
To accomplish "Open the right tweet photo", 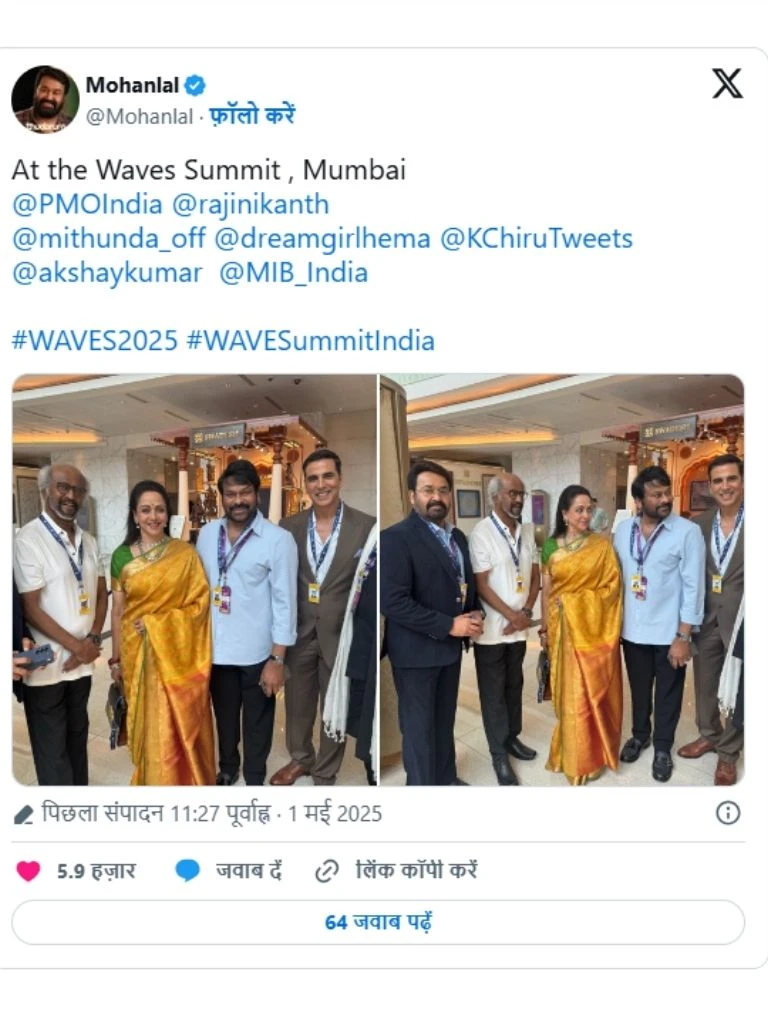I will 562,579.
